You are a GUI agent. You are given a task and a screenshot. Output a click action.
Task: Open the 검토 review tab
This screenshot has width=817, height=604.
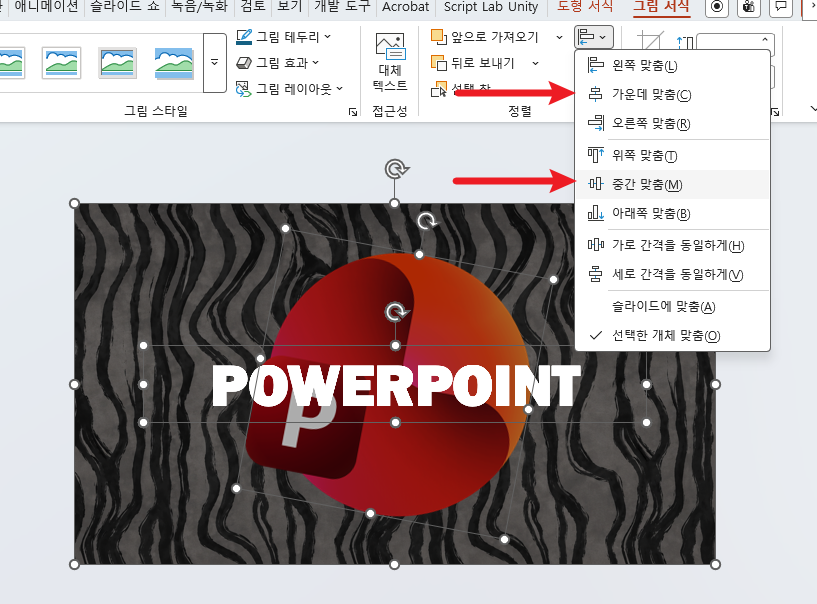pos(253,7)
